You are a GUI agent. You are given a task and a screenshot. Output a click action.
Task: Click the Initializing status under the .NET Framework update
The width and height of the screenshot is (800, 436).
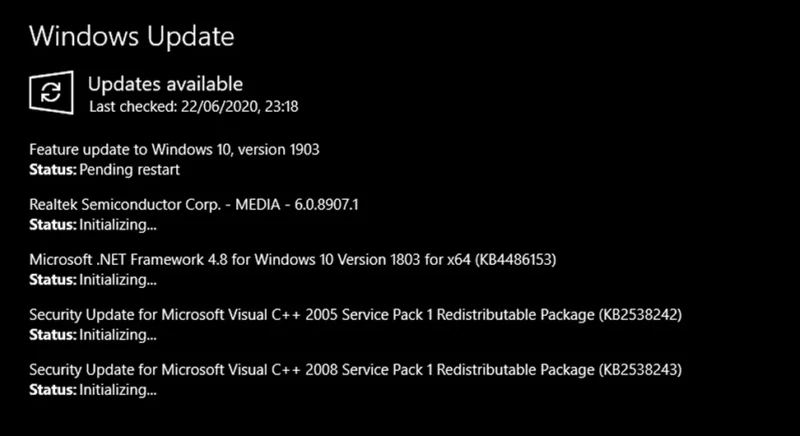coord(118,280)
